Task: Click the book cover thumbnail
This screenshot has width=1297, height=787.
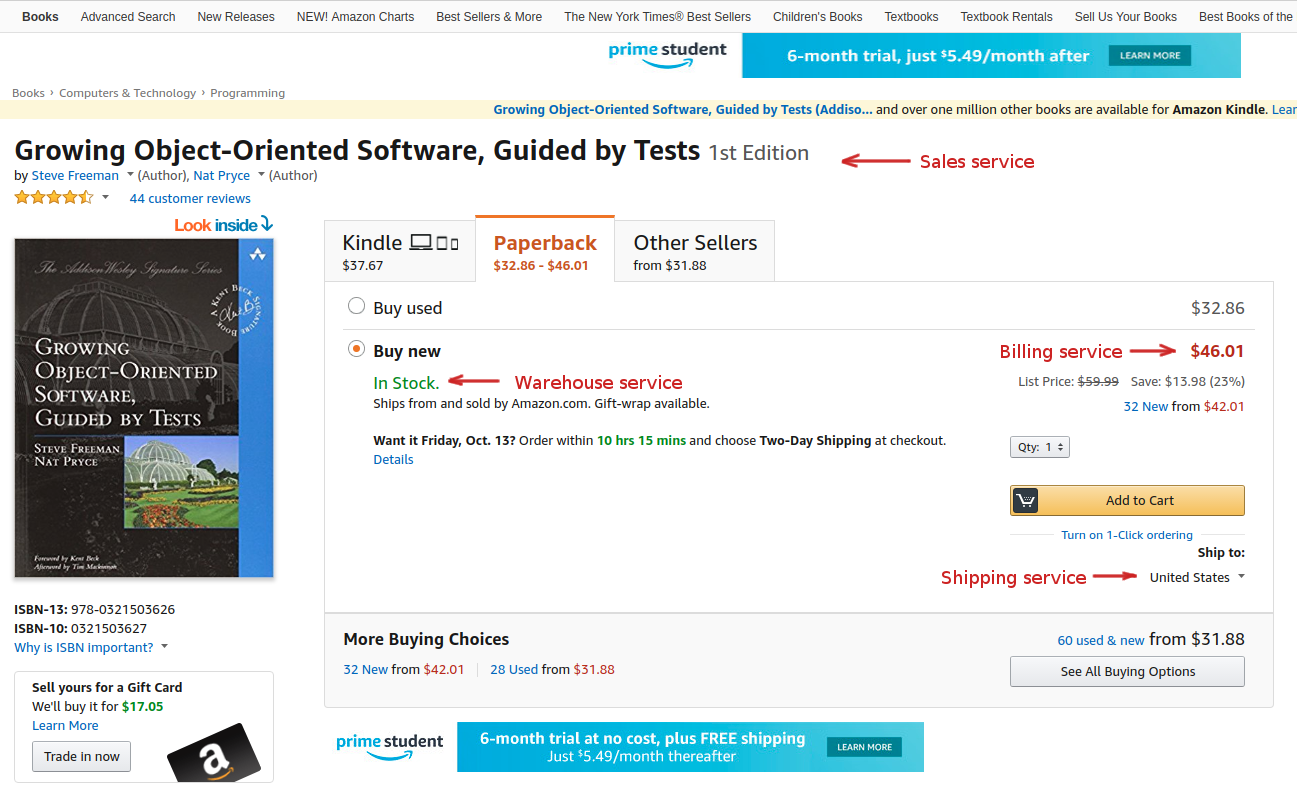Action: point(144,407)
